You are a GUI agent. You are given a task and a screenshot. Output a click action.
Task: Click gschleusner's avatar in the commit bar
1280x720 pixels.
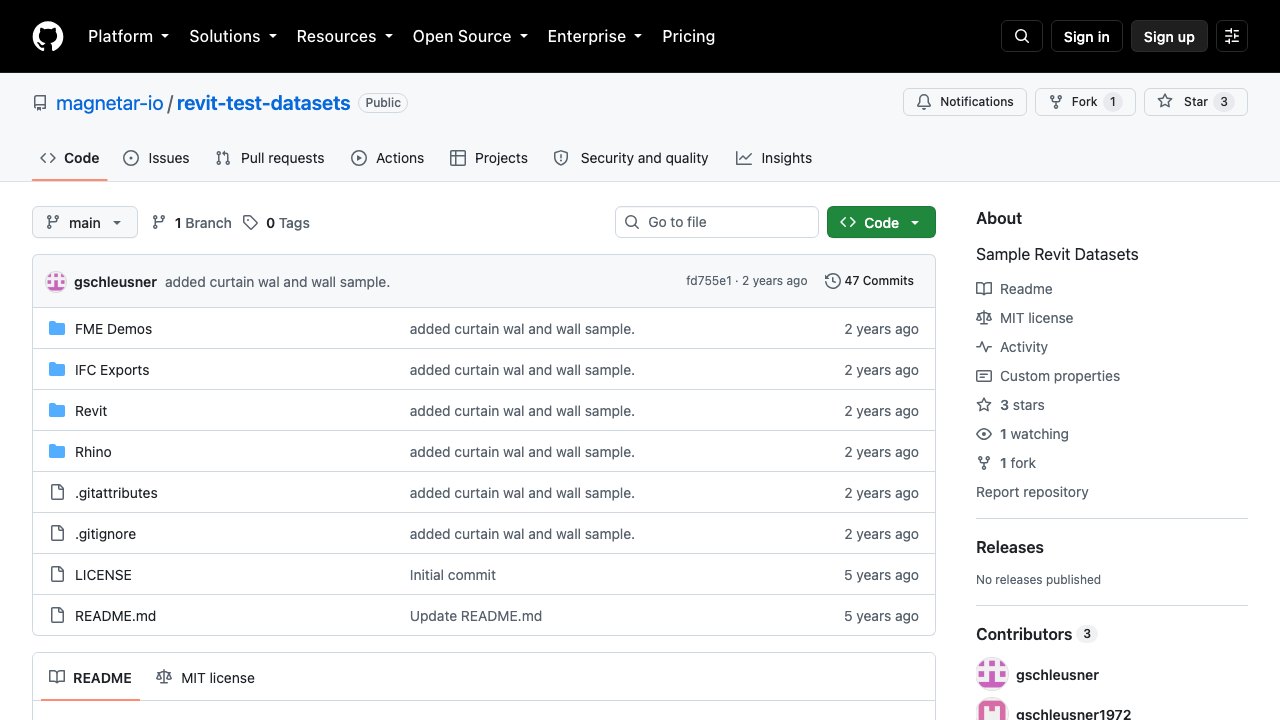tap(56, 282)
